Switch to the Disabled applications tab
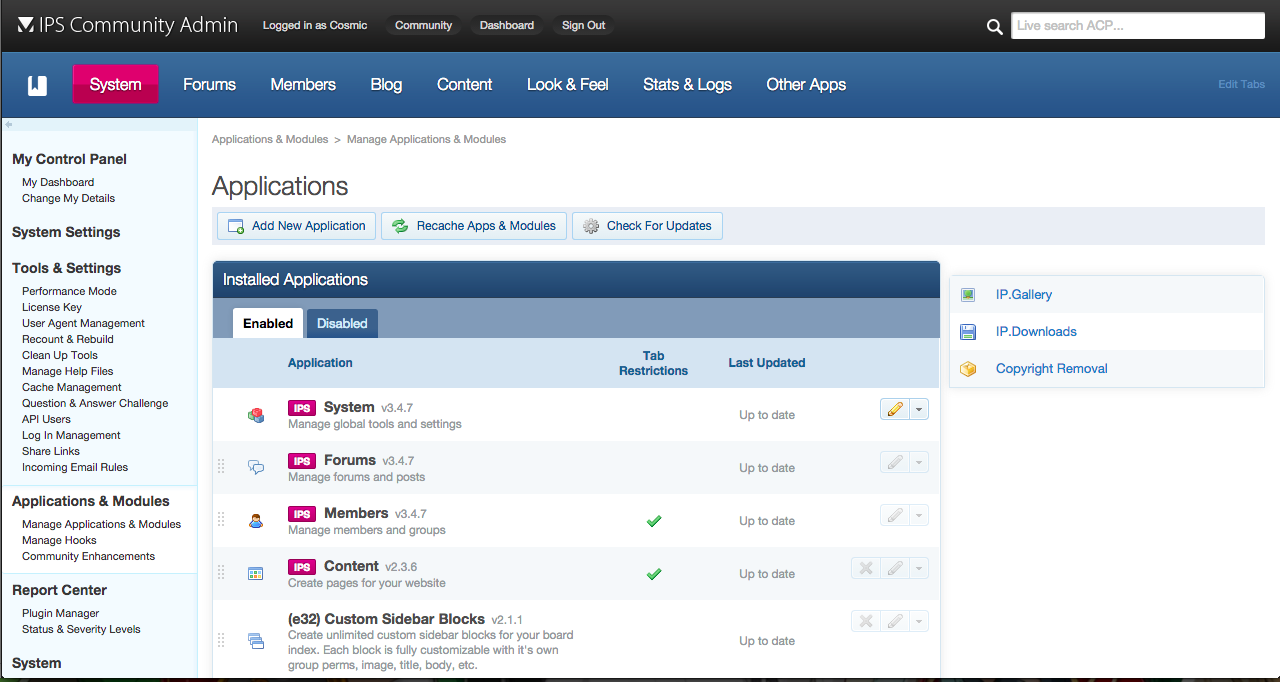Screen dimensions: 1280x682 [x=342, y=323]
